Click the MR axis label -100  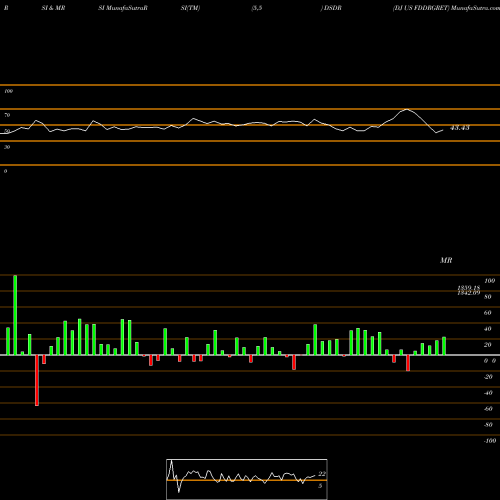click(490, 441)
